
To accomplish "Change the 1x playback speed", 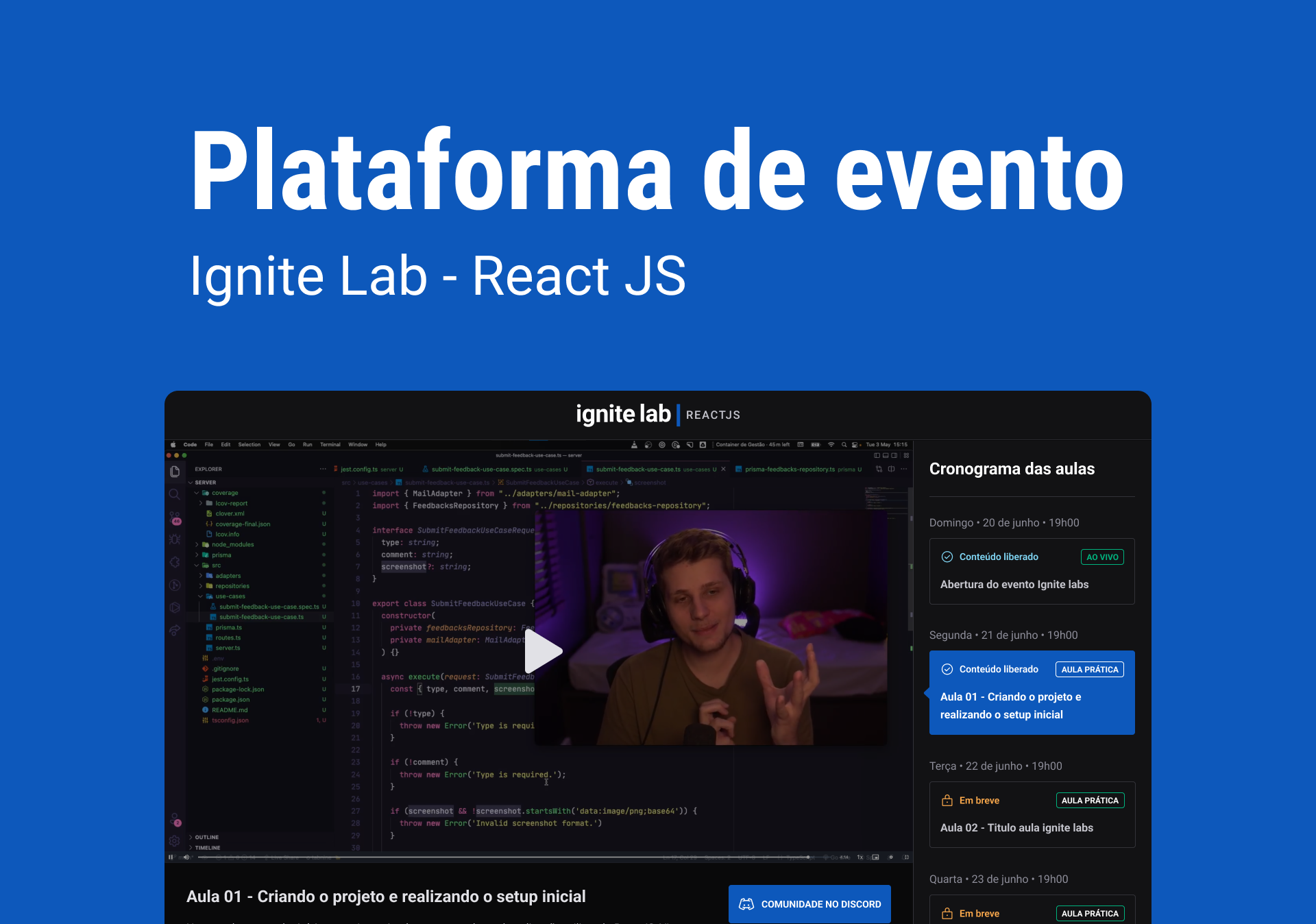I will (860, 857).
